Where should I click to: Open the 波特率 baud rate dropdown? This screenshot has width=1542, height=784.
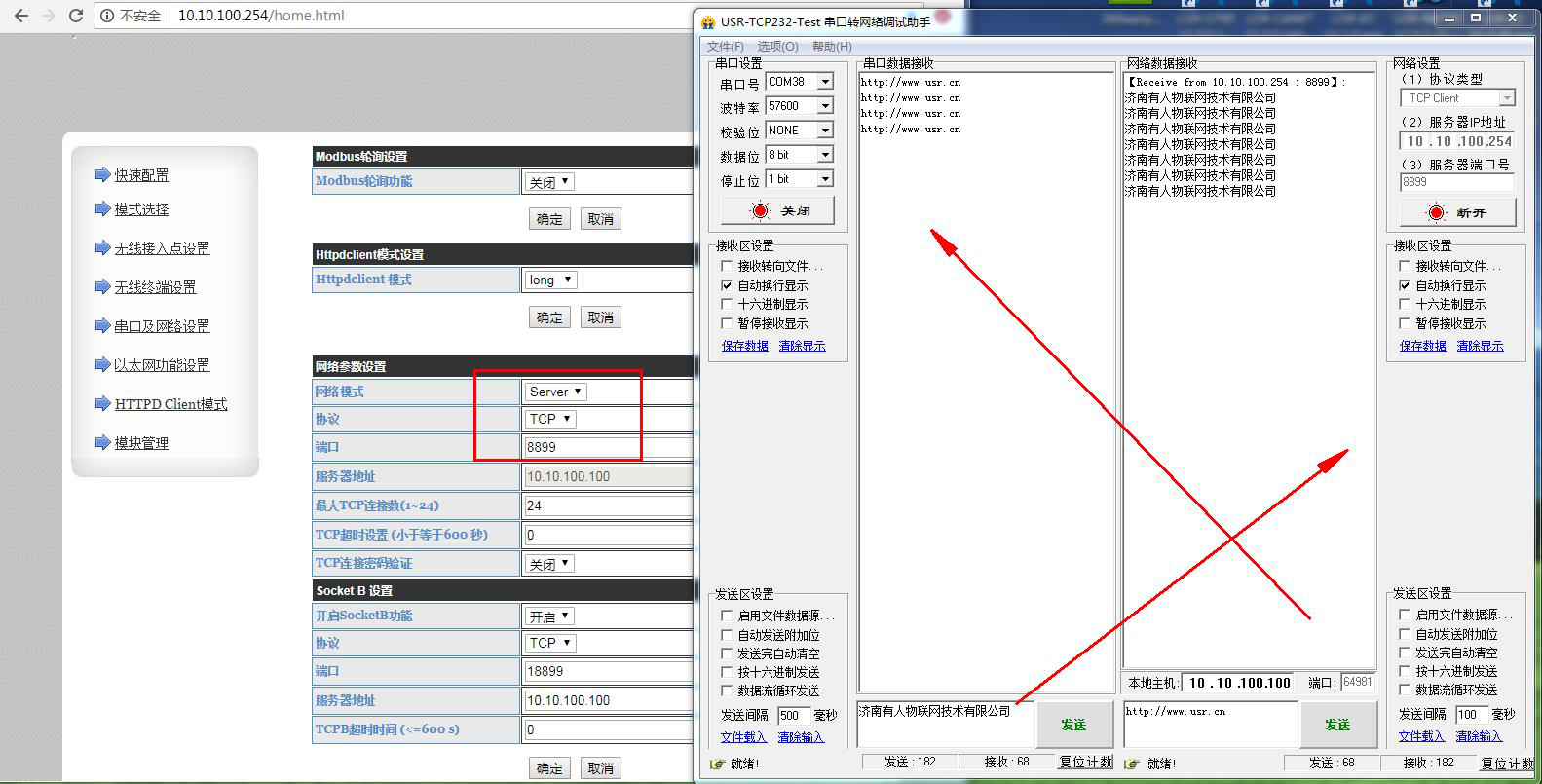(825, 106)
